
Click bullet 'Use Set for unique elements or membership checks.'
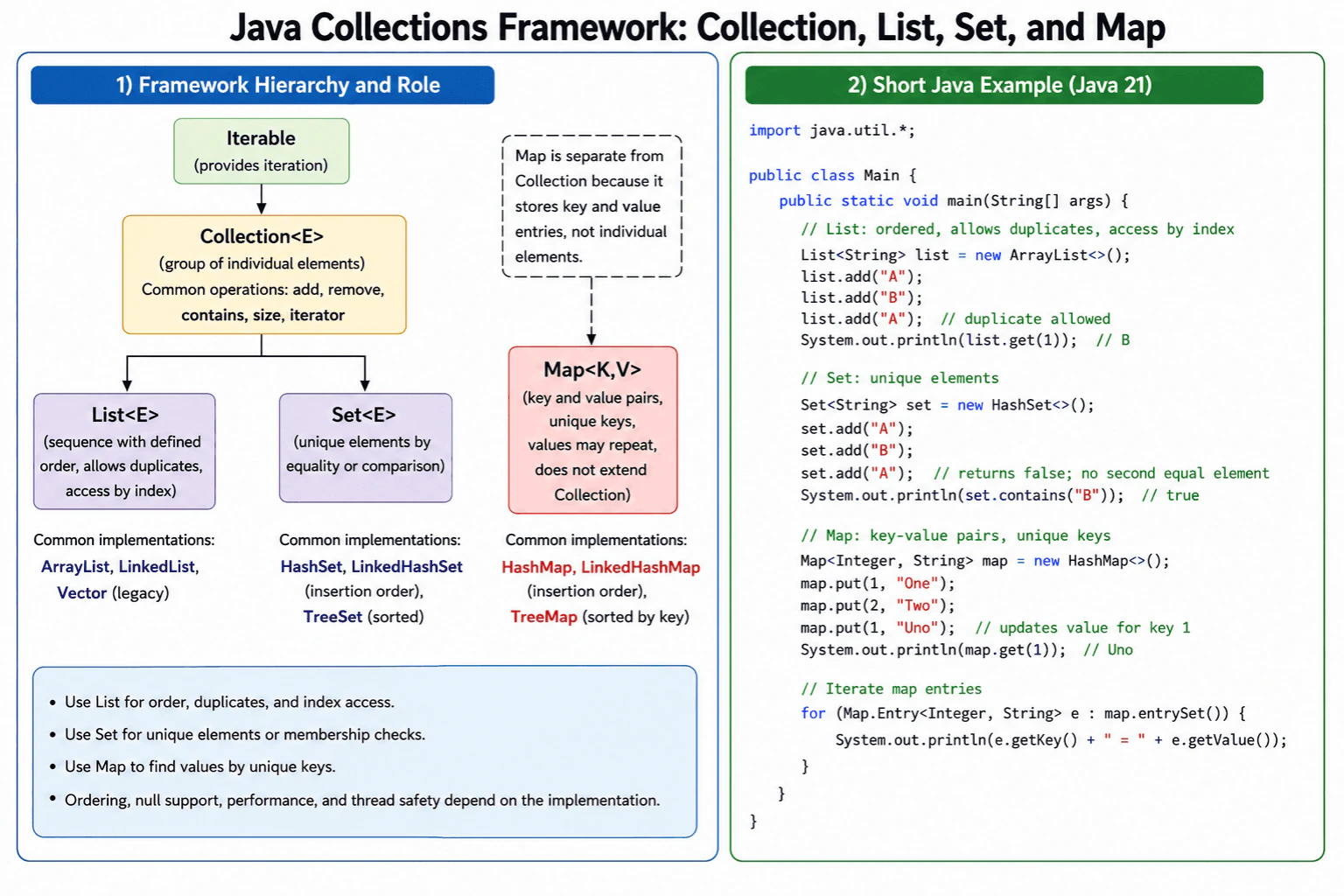click(245, 734)
